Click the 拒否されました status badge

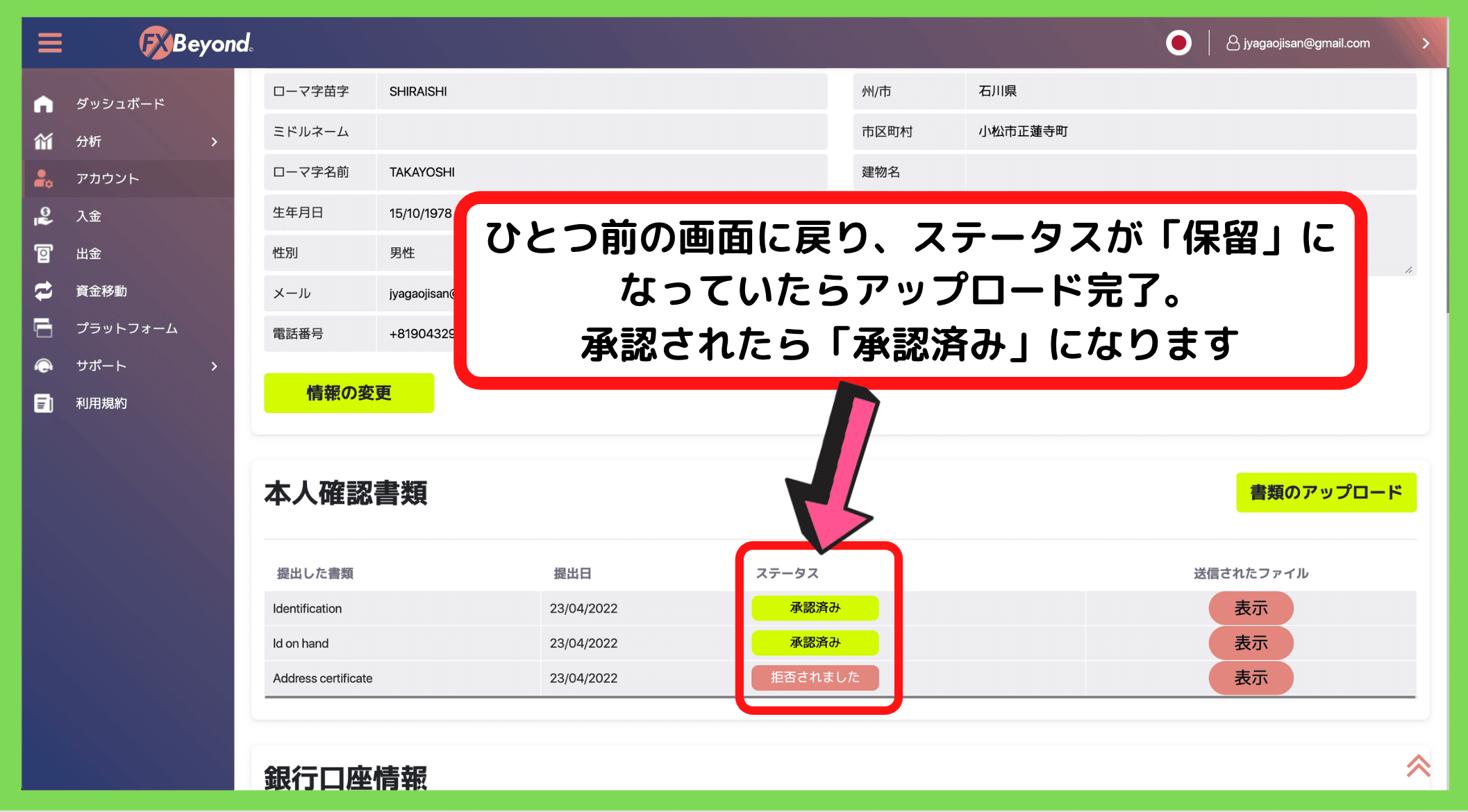coord(815,677)
